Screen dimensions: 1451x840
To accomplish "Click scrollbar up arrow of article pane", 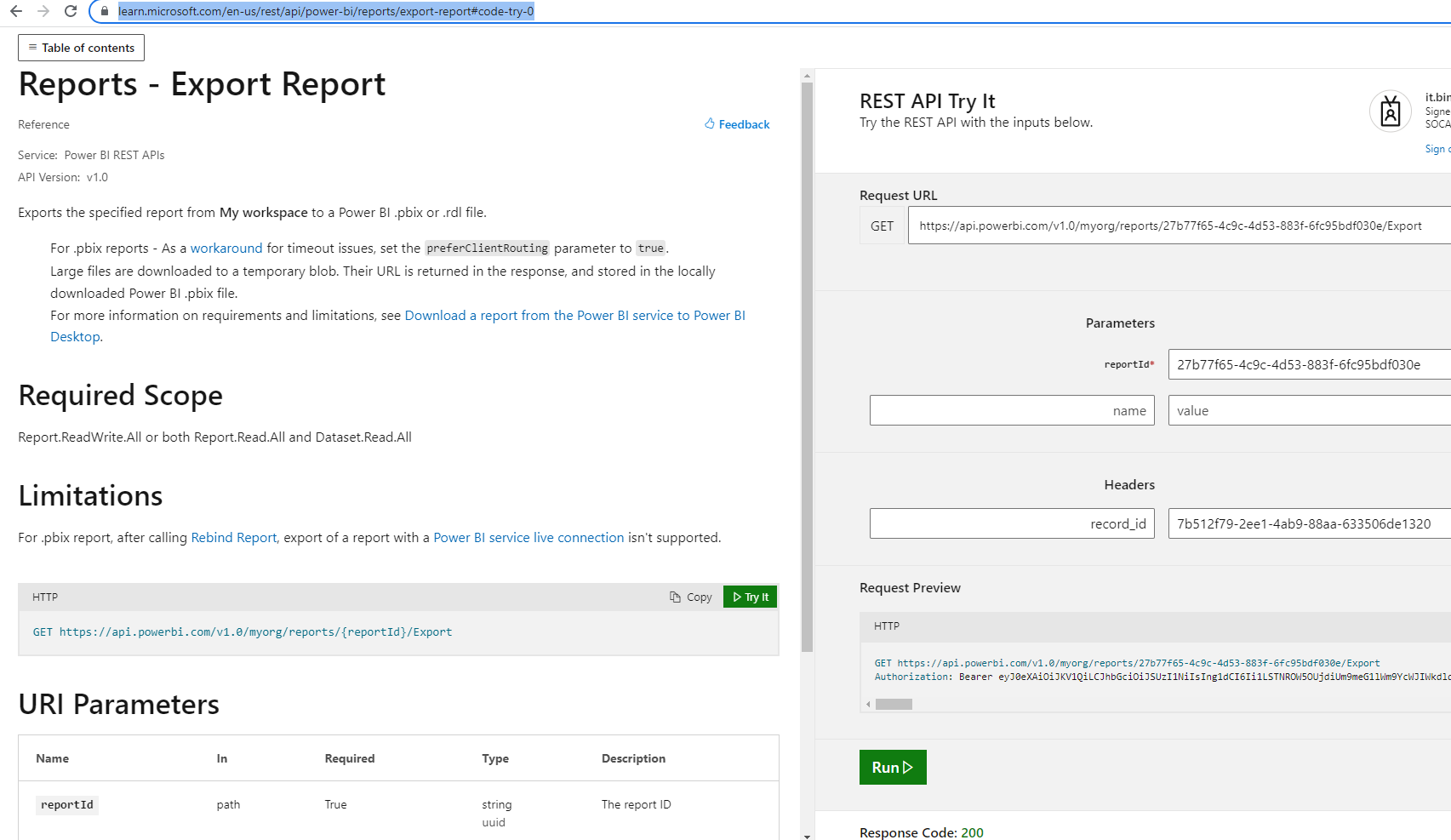I will pyautogui.click(x=807, y=76).
